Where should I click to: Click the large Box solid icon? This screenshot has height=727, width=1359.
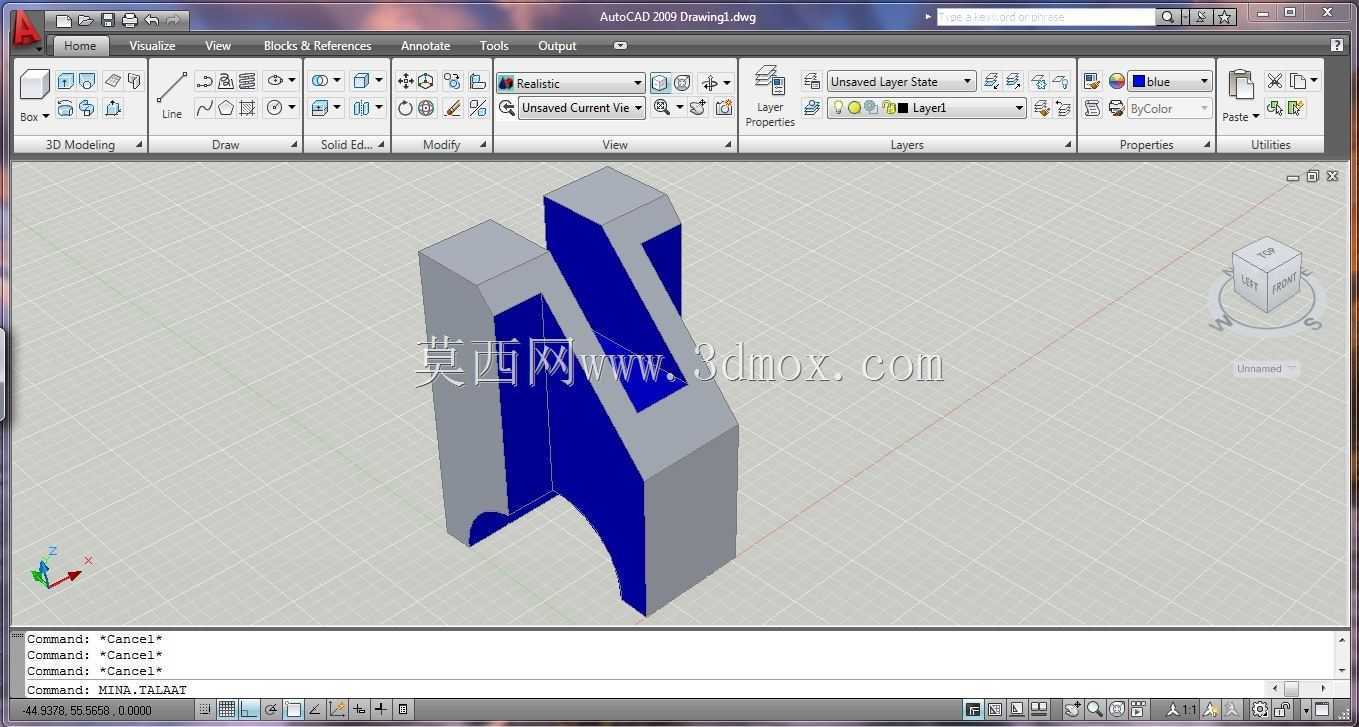click(34, 85)
